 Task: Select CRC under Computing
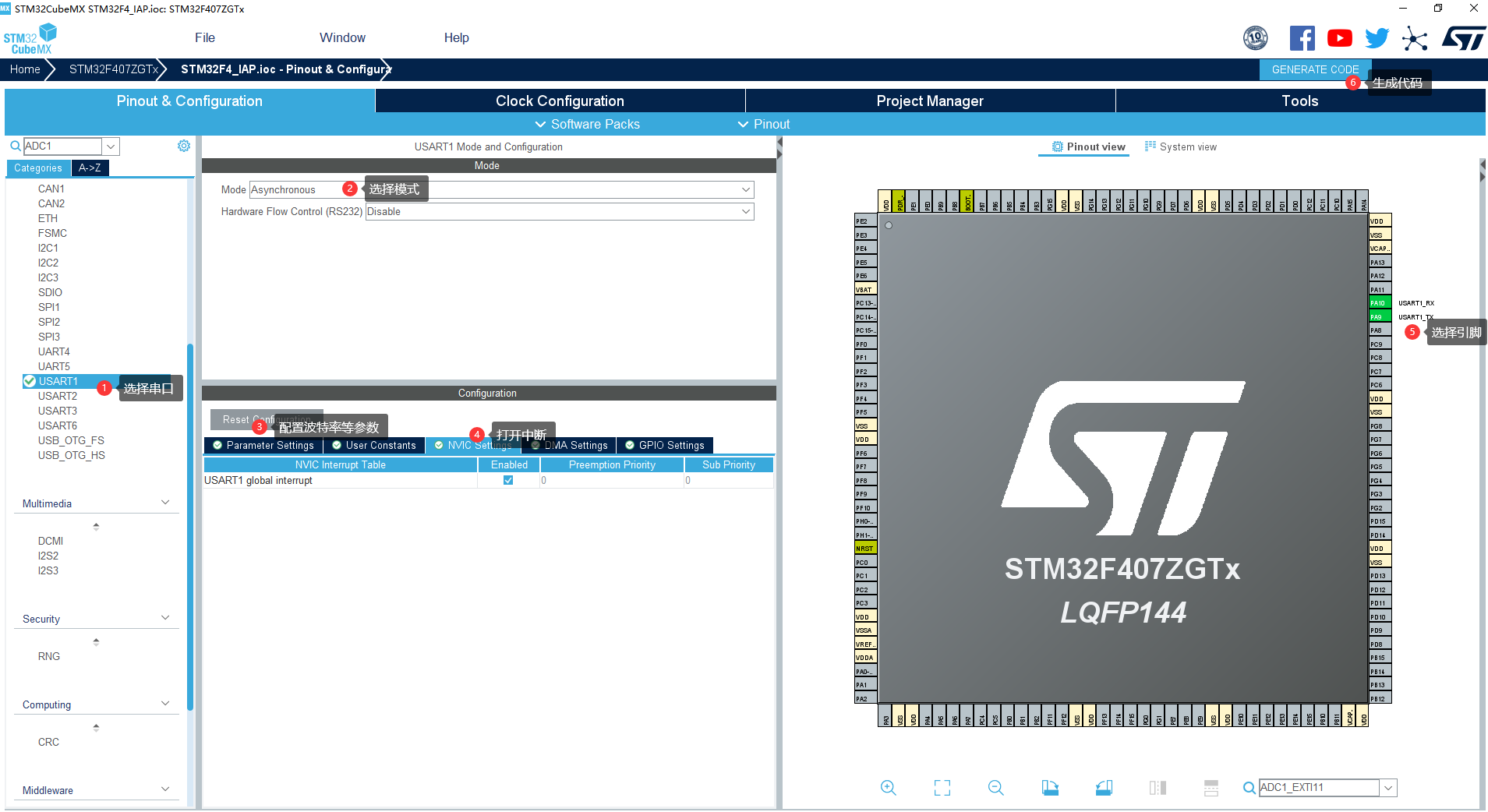pos(48,742)
